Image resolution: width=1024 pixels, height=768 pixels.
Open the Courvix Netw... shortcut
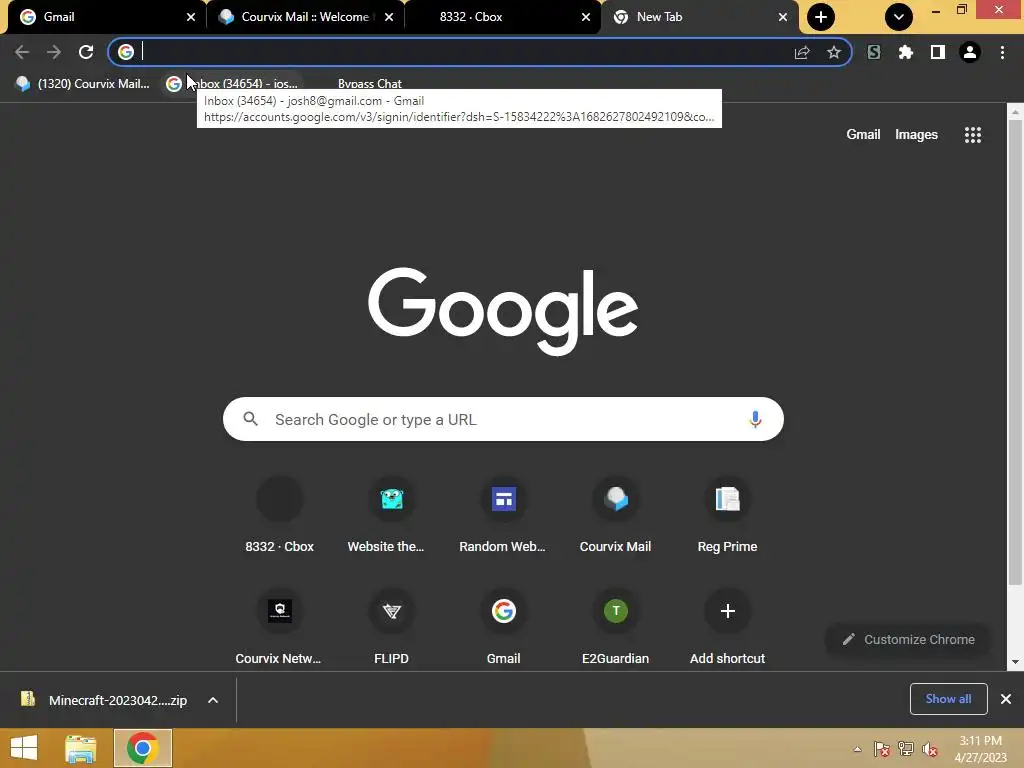tap(280, 627)
